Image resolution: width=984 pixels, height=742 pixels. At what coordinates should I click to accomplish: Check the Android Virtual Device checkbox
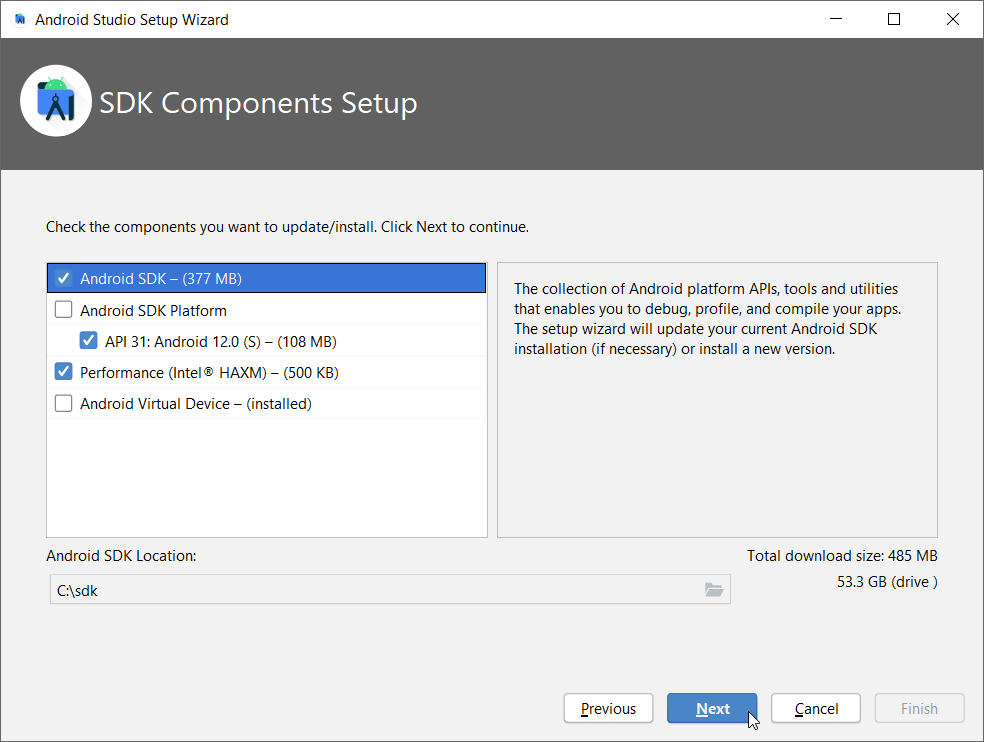64,404
